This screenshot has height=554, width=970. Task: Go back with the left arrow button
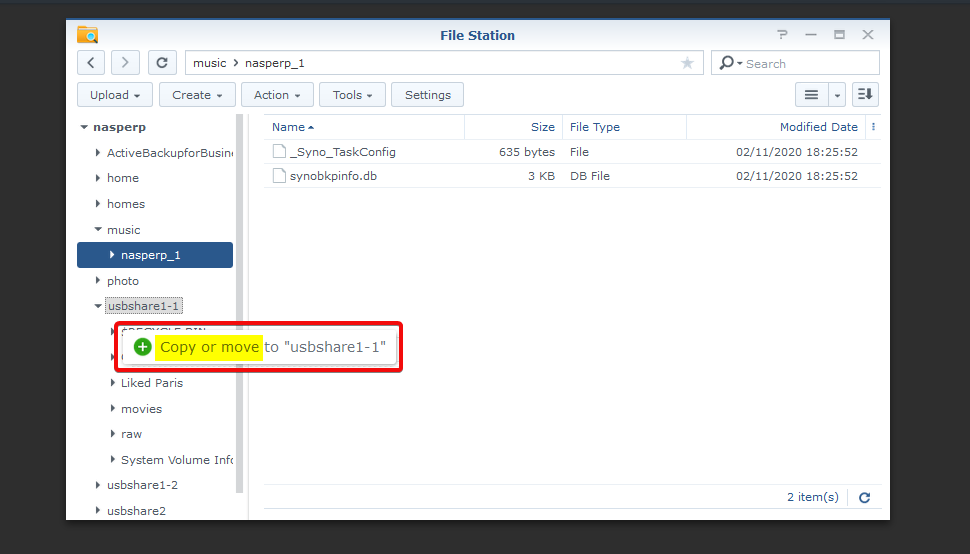[91, 62]
